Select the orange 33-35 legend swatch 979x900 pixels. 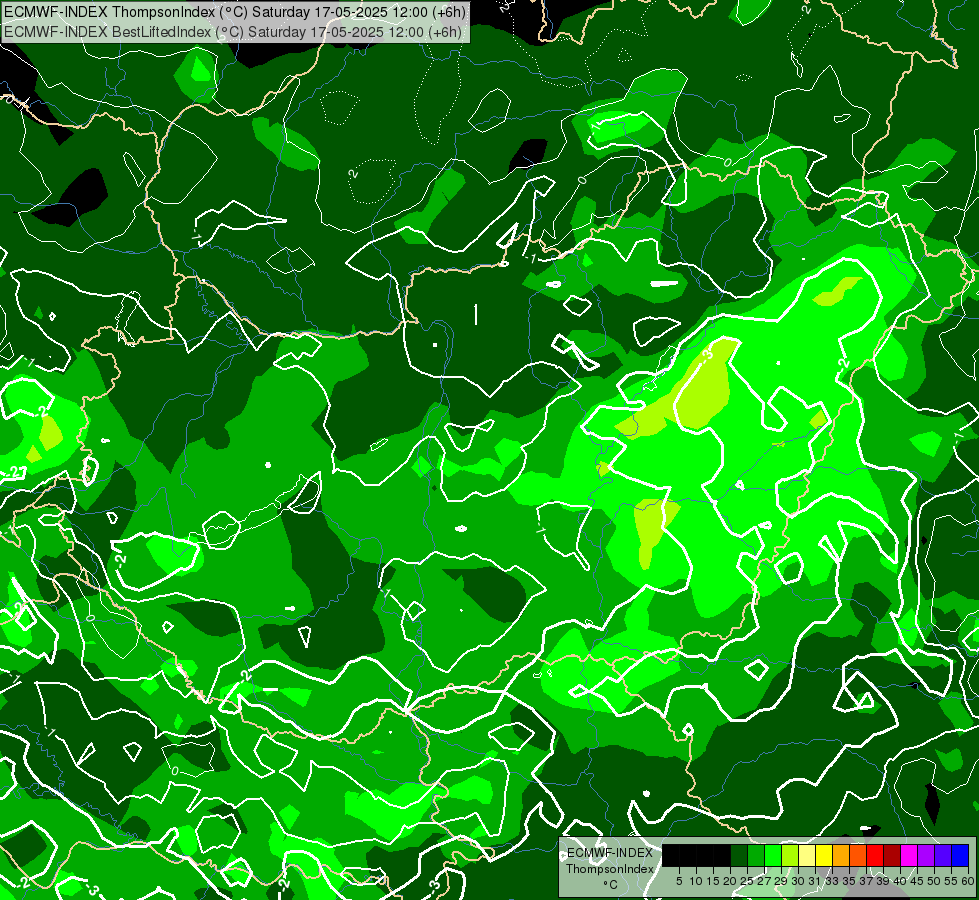pyautogui.click(x=841, y=855)
